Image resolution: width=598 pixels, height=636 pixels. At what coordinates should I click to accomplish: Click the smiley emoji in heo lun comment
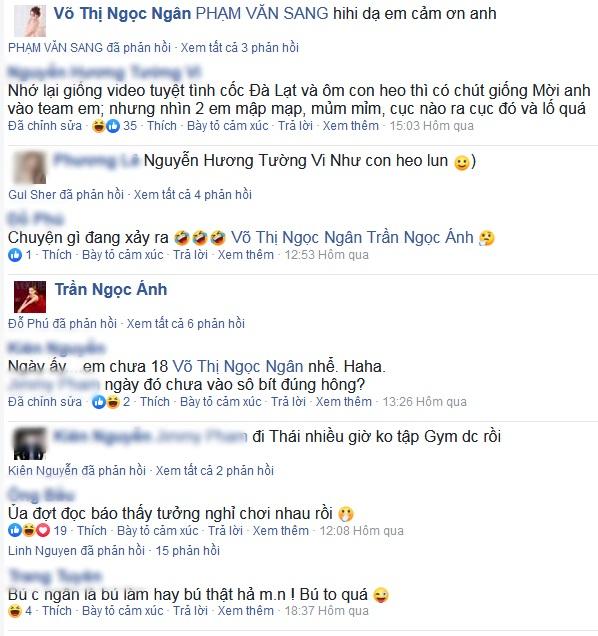point(461,163)
